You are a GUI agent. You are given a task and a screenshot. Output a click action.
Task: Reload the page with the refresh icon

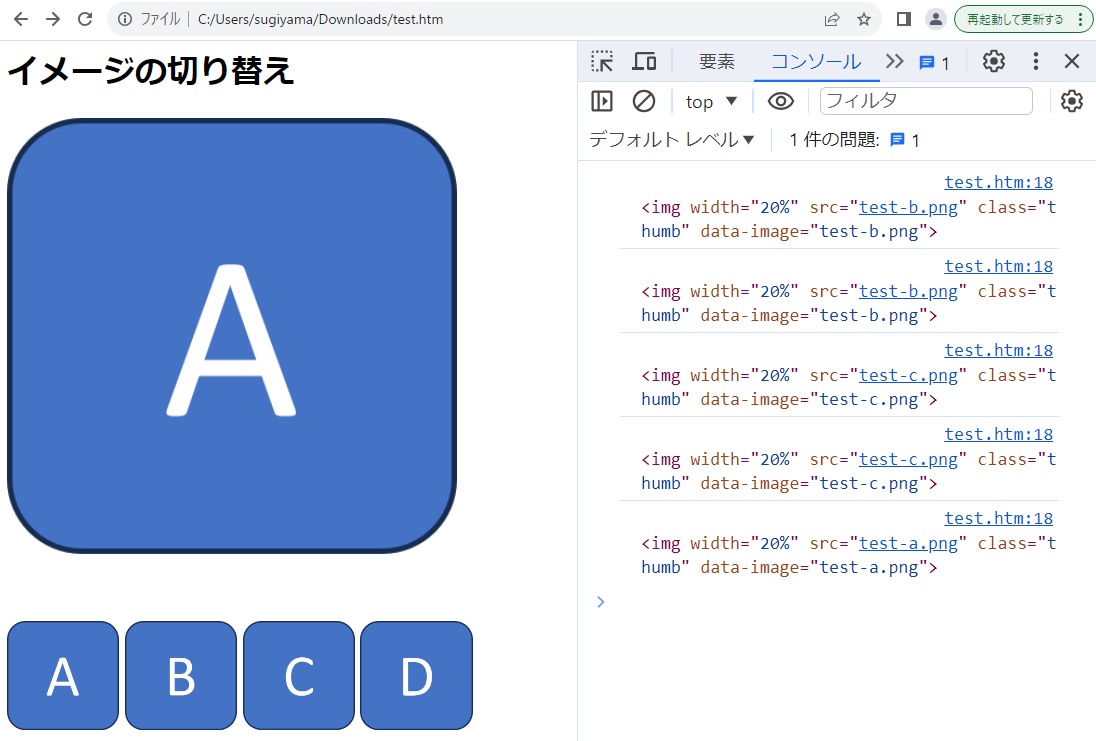point(85,19)
